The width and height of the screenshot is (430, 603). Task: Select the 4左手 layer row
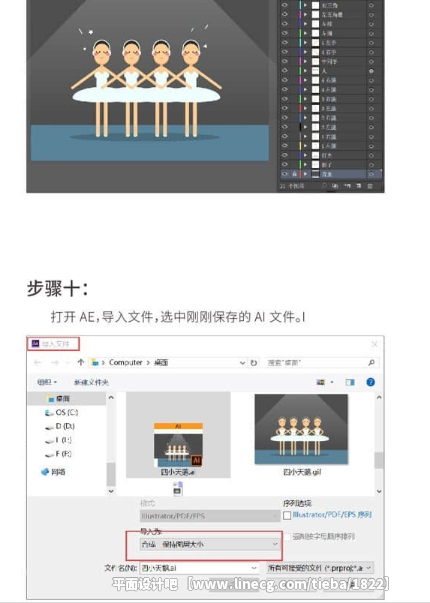click(332, 42)
